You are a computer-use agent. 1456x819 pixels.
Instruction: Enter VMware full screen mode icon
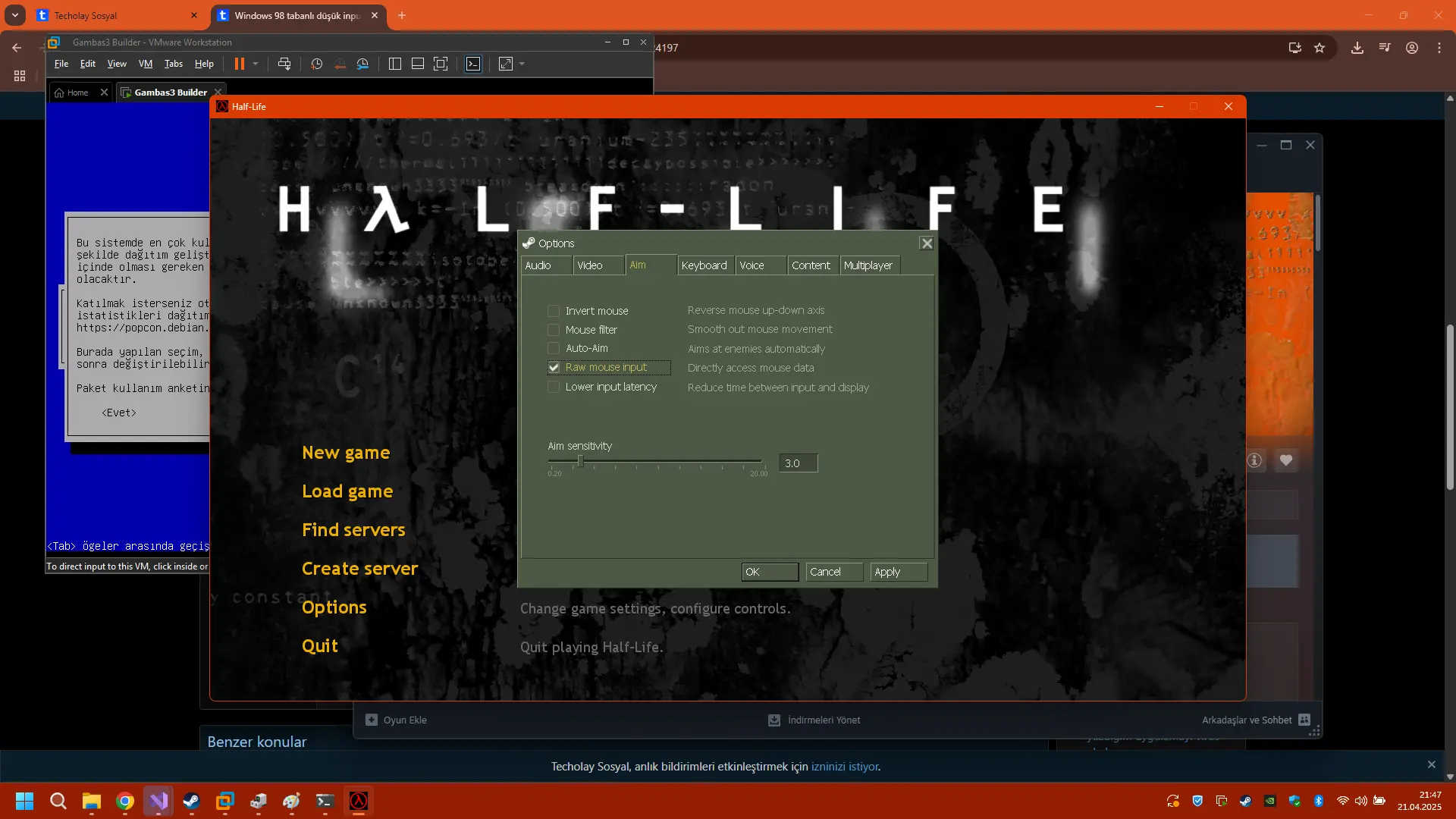coord(441,64)
